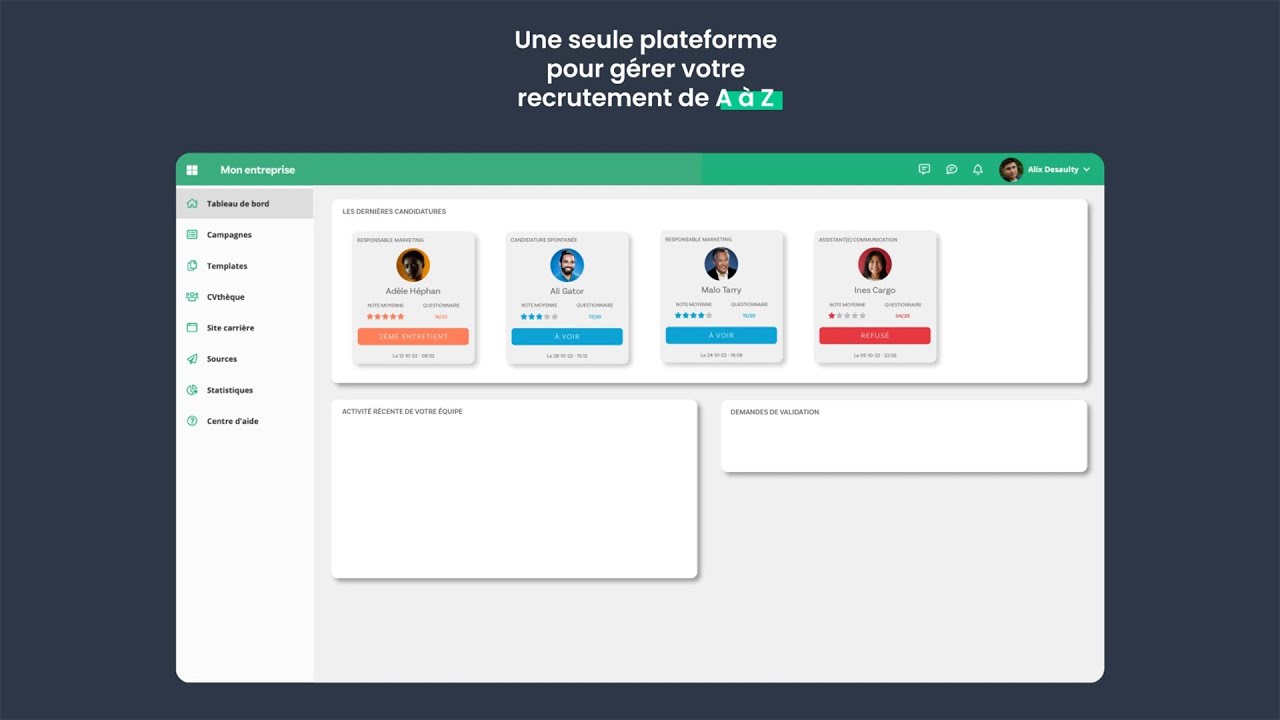Open Templates using its sidebar icon
This screenshot has height=720, width=1280.
click(x=192, y=265)
